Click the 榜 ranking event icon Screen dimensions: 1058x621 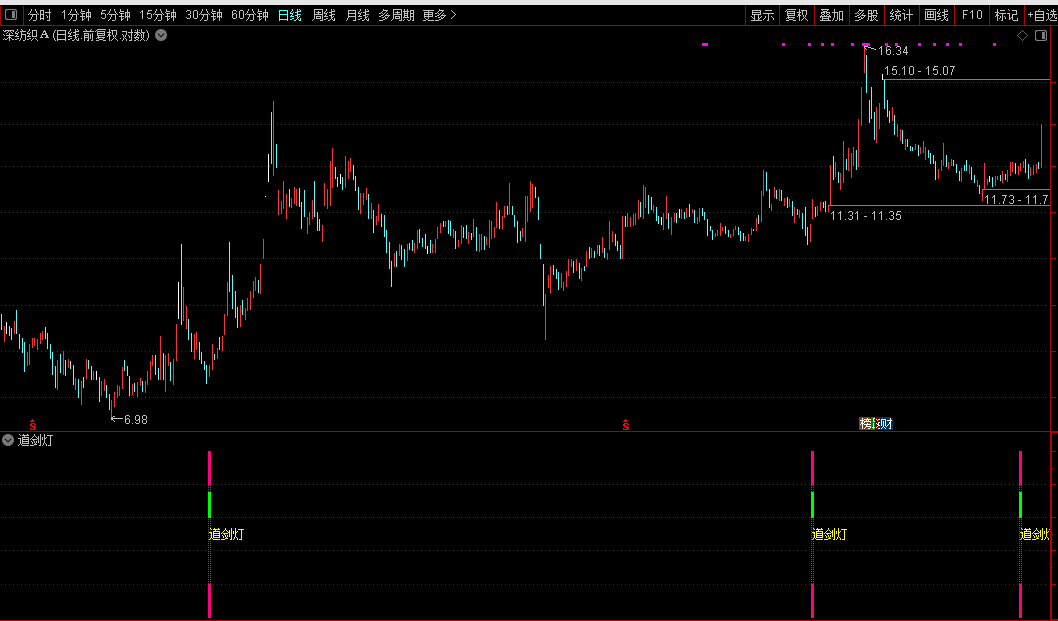point(866,423)
